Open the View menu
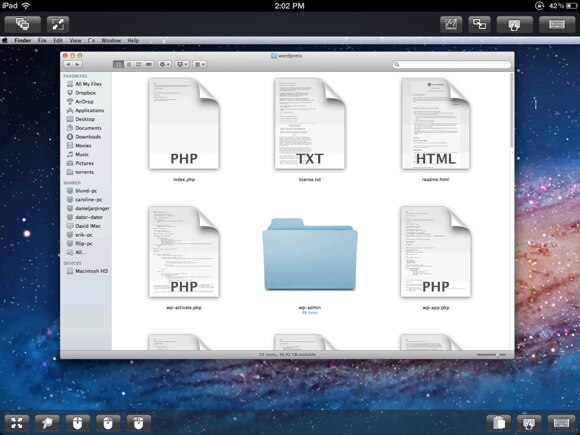 coord(75,40)
